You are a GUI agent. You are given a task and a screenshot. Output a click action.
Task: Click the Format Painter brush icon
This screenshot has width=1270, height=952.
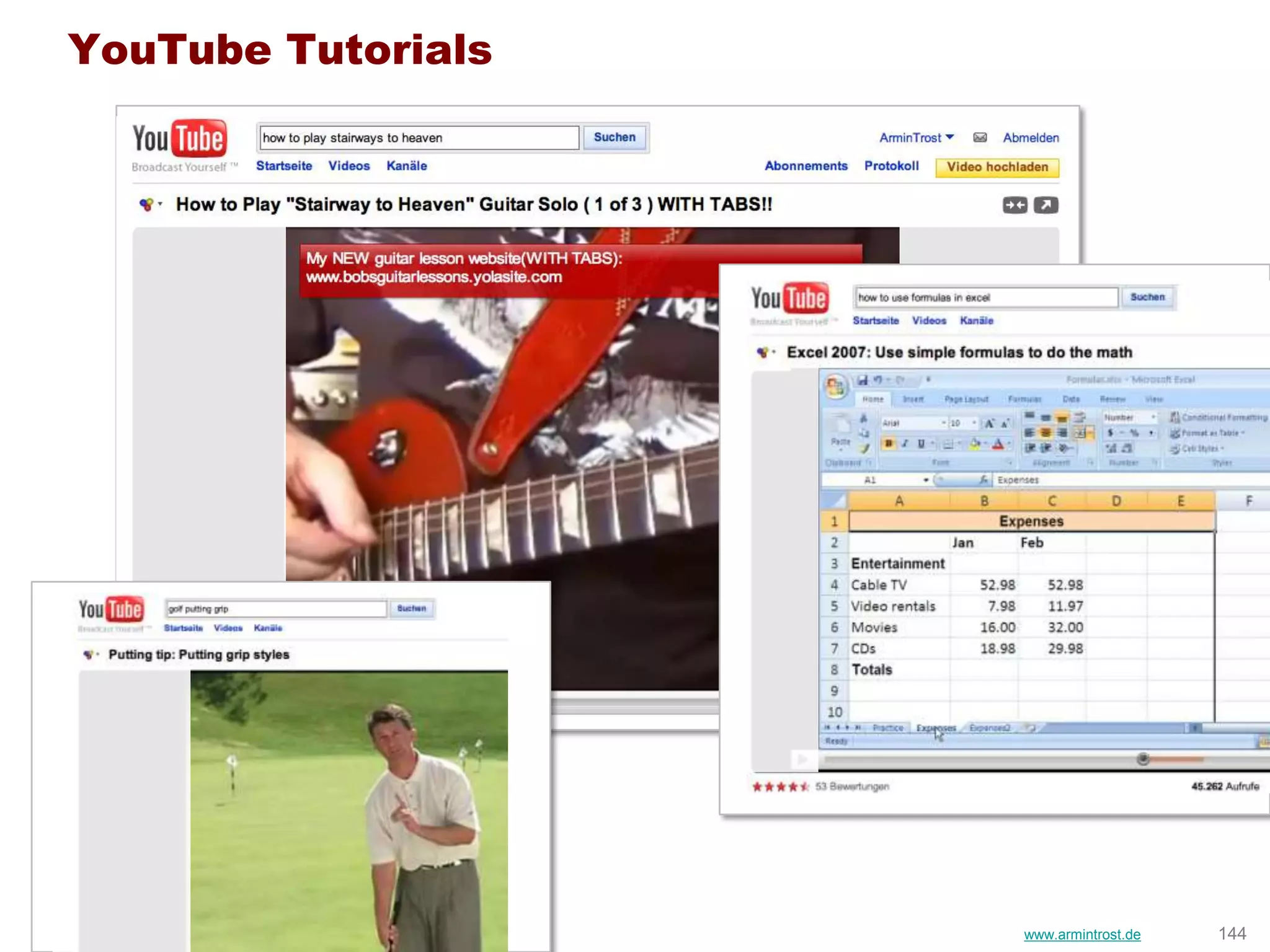(864, 448)
